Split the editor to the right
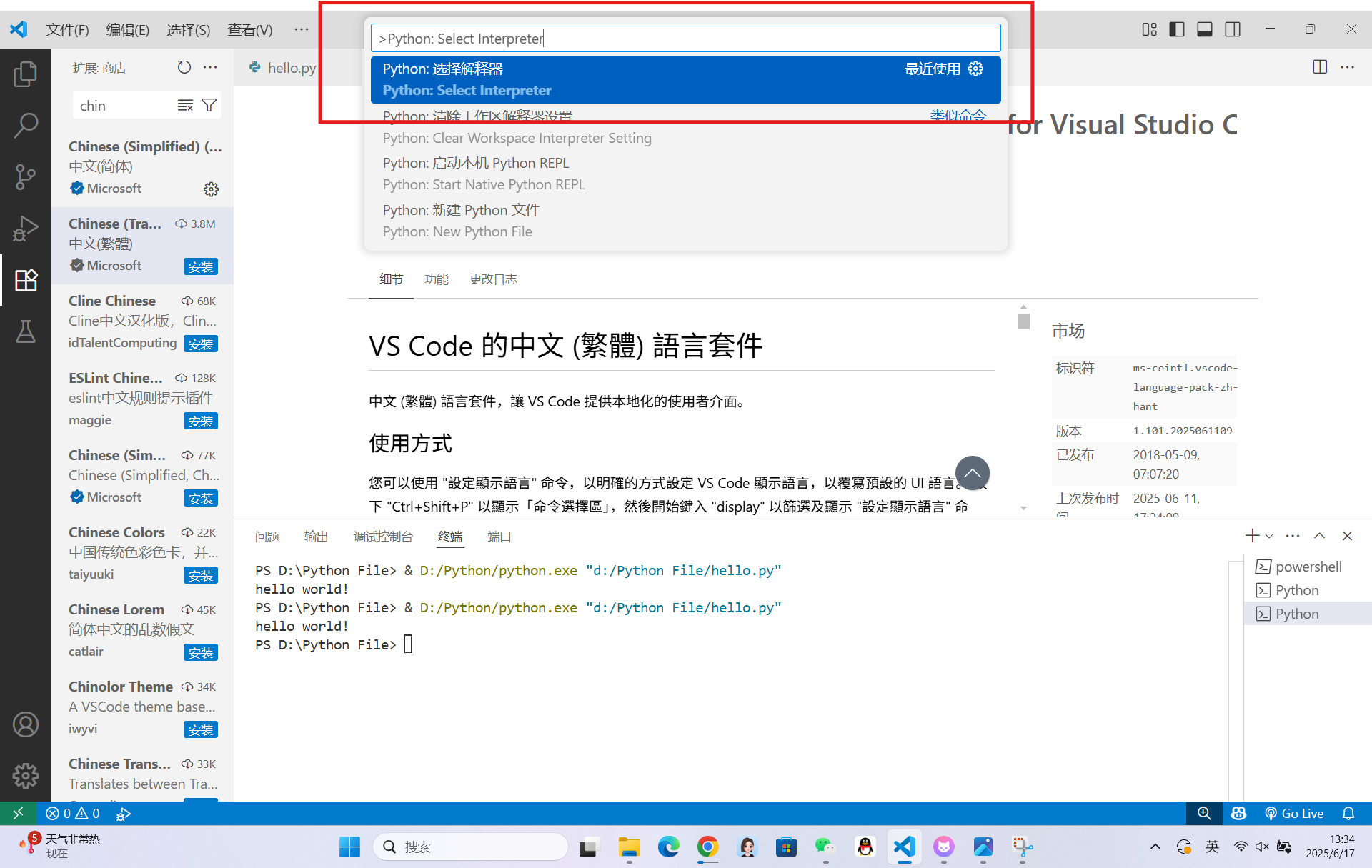Image resolution: width=1372 pixels, height=868 pixels. pyautogui.click(x=1320, y=67)
